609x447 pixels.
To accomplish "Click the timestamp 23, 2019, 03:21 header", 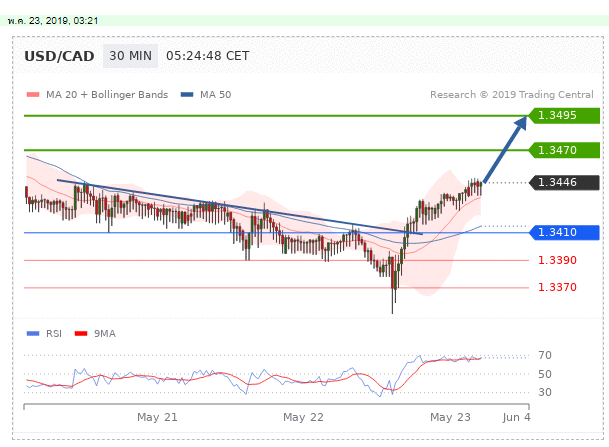I will pyautogui.click(x=53, y=21).
